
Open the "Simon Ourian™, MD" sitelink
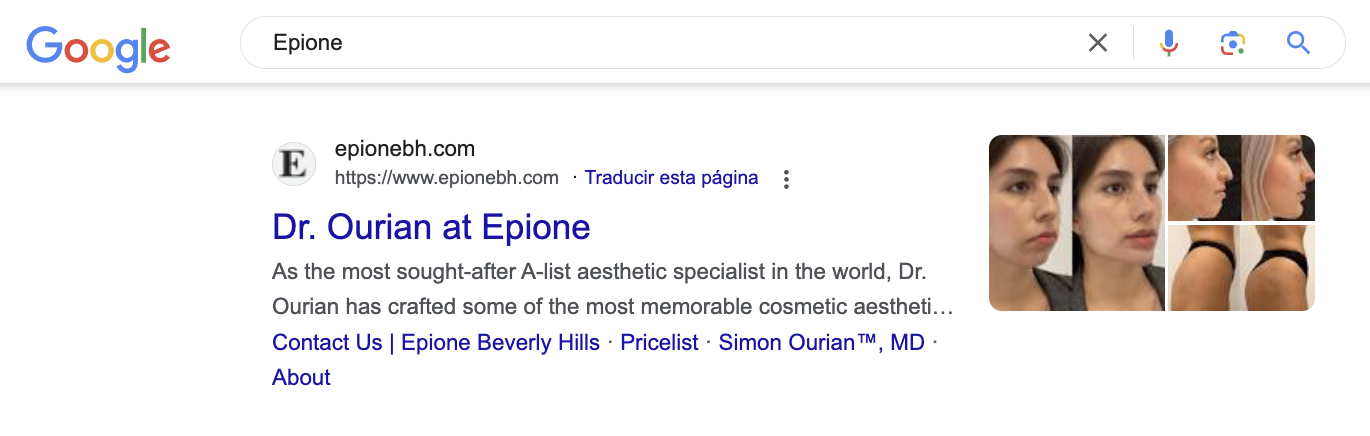[821, 343]
